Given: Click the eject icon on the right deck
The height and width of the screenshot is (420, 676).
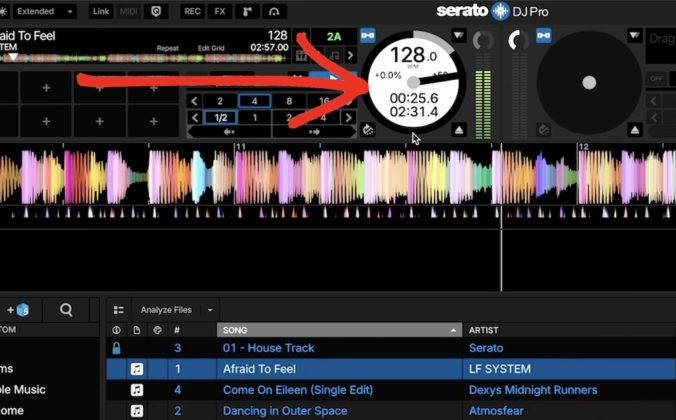Looking at the screenshot, I should (x=635, y=130).
